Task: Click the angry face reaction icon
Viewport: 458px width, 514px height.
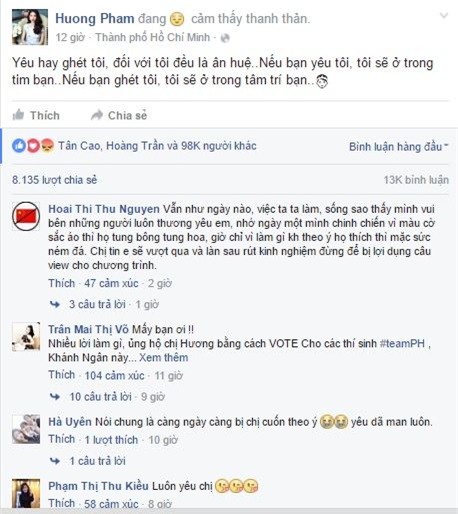Action: click(x=47, y=146)
